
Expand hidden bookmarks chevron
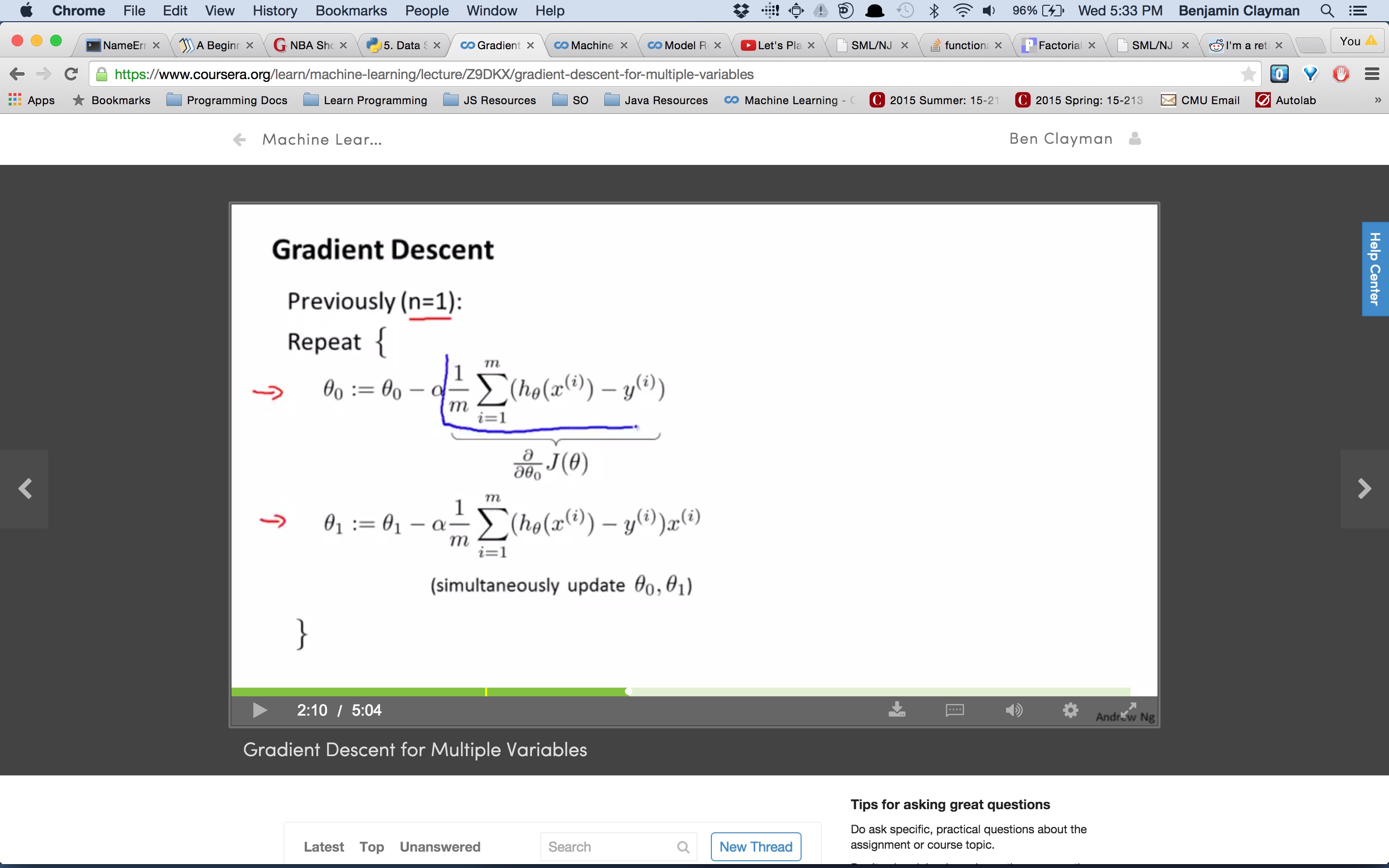(x=1377, y=100)
